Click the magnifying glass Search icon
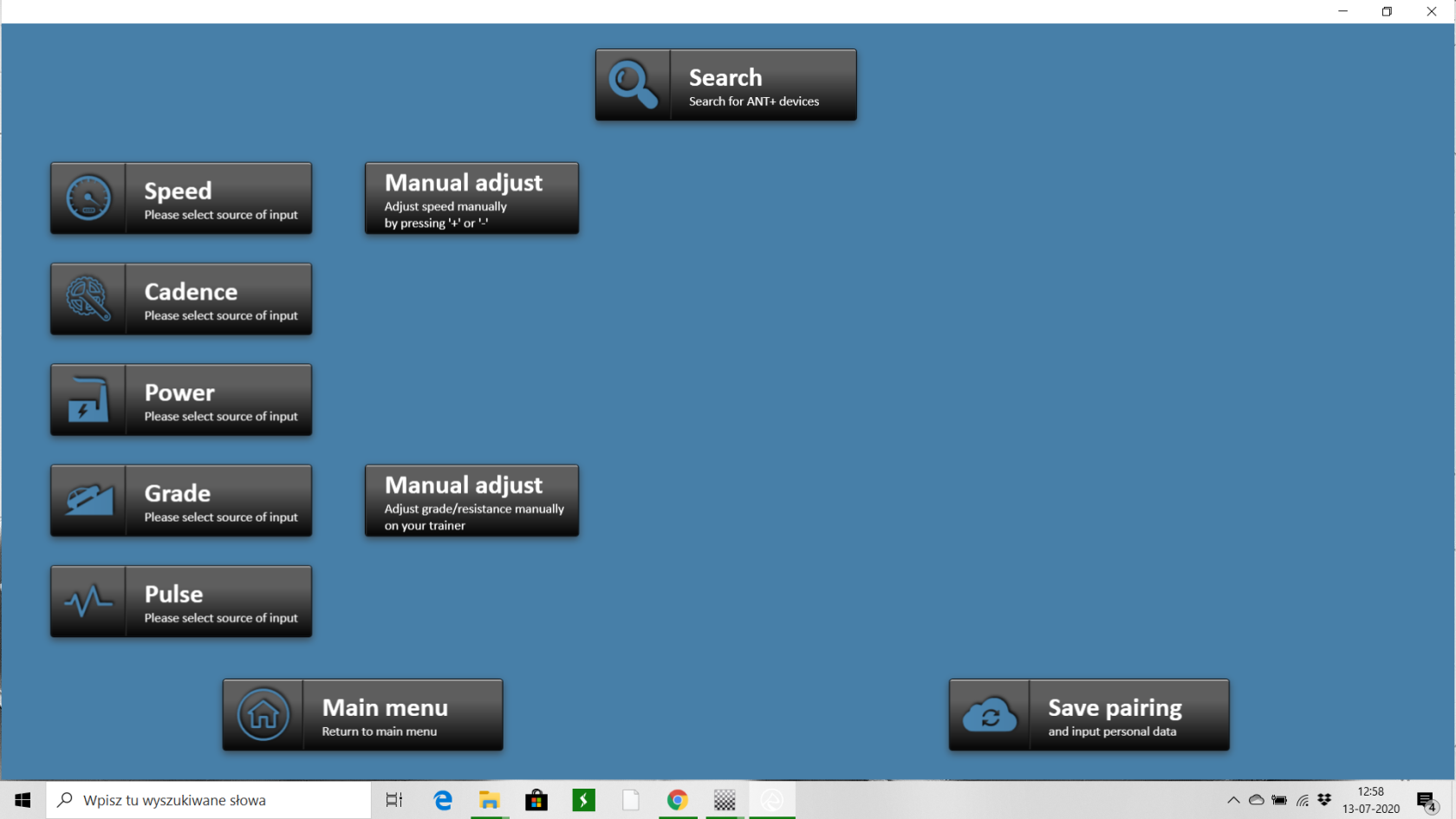Screen dimensions: 1456x819 (x=633, y=85)
